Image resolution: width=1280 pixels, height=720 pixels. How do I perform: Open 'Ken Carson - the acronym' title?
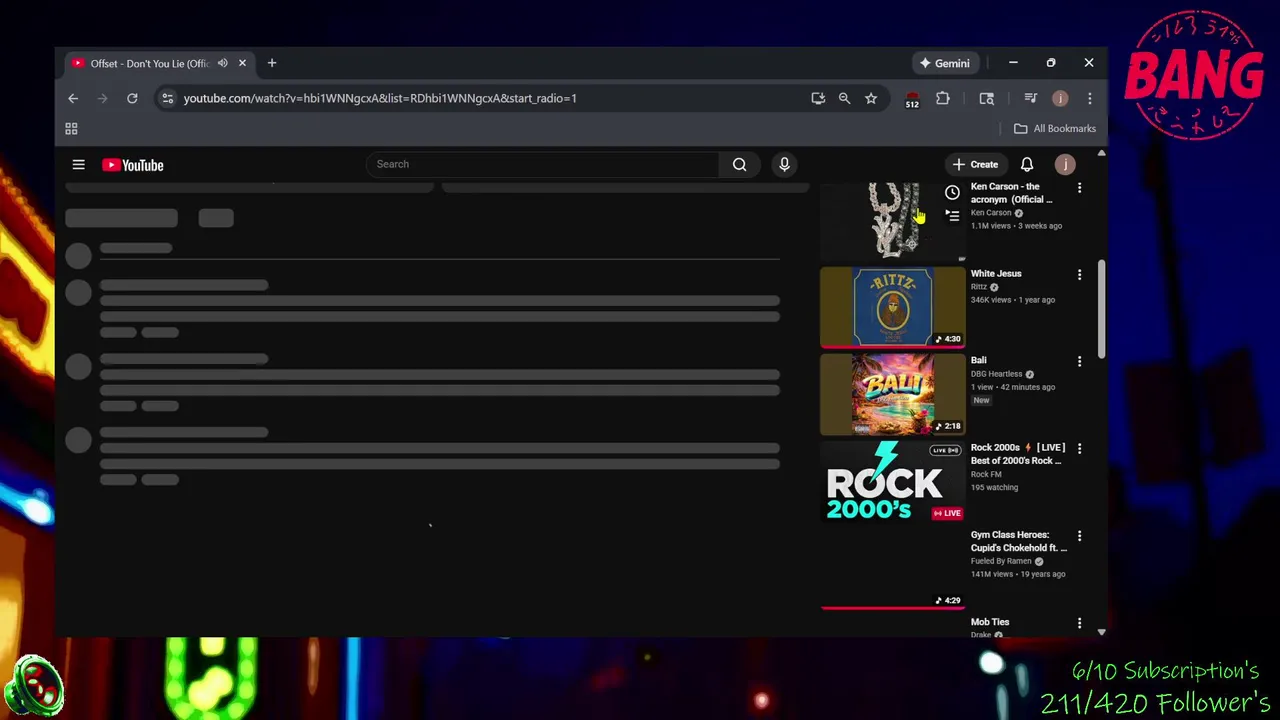tap(1011, 193)
